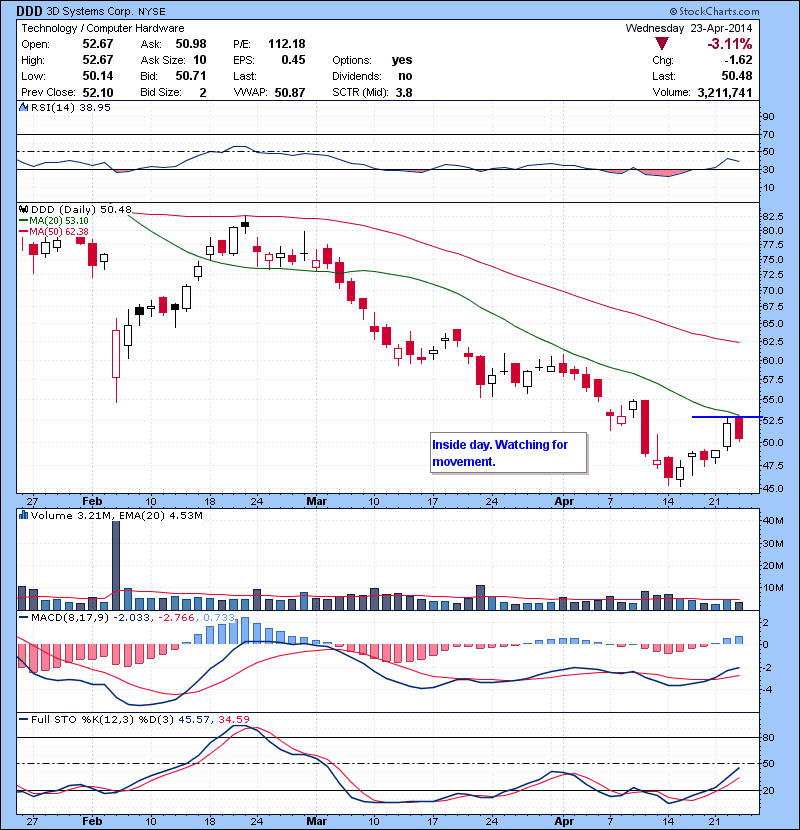
Task: Click the stochastic %D value 34.59
Action: 233,719
